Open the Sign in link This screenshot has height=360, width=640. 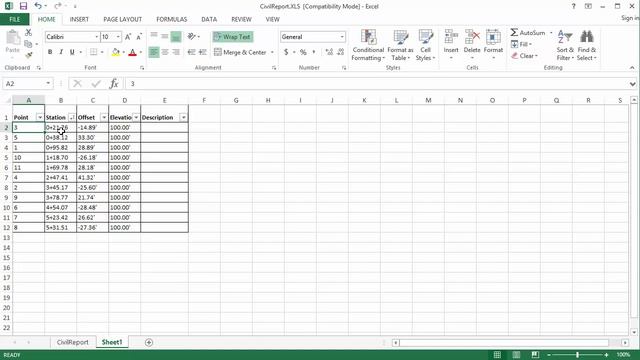pos(630,18)
